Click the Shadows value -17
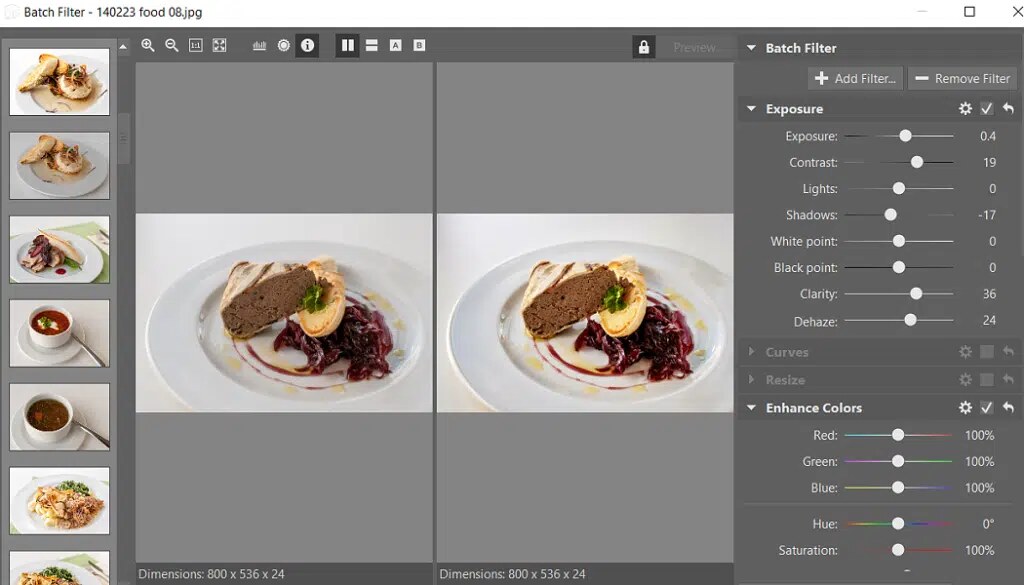Viewport: 1024px width, 585px height. click(x=987, y=215)
